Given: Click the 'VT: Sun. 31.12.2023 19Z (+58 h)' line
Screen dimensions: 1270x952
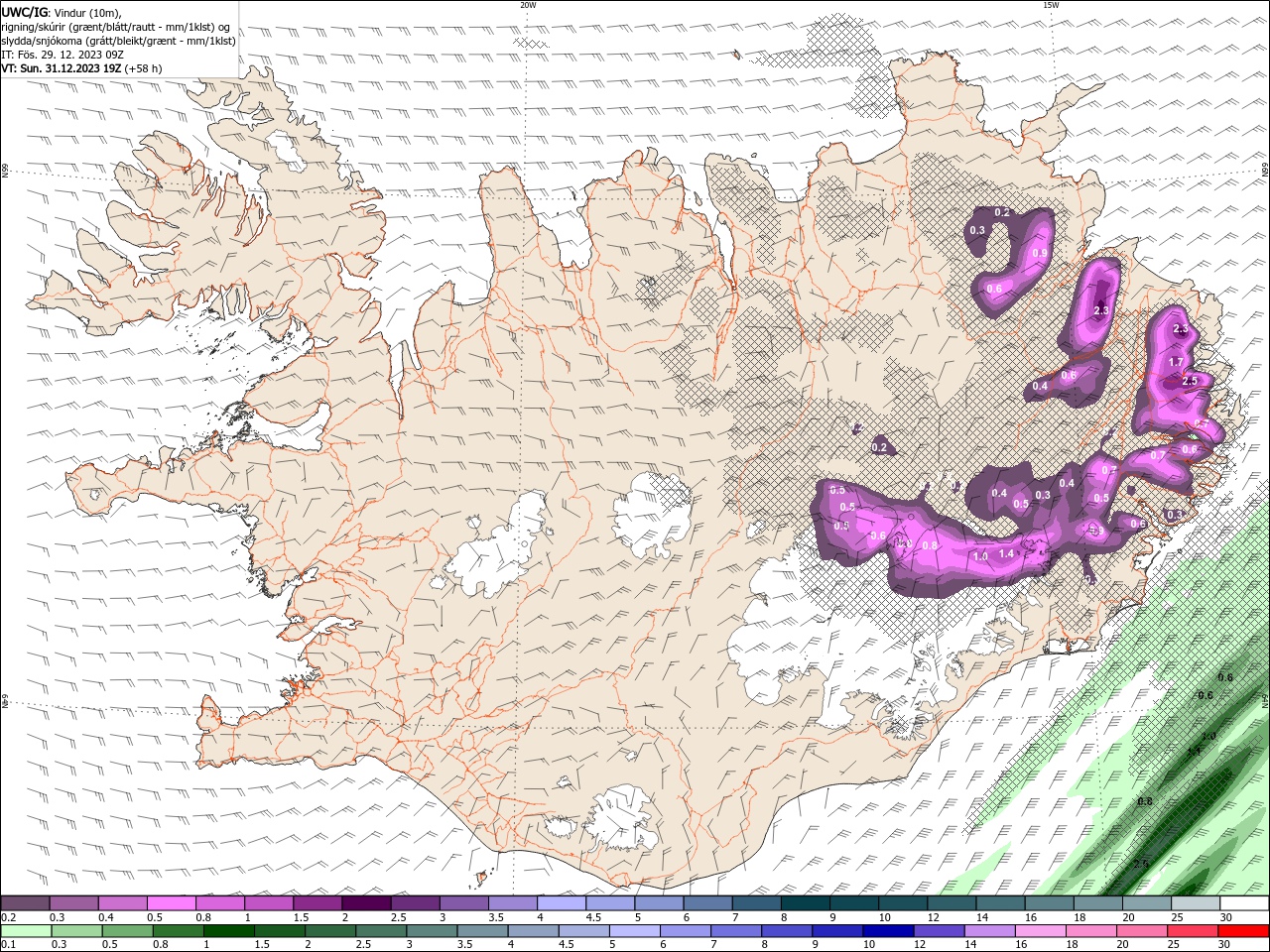Looking at the screenshot, I should point(81,68).
